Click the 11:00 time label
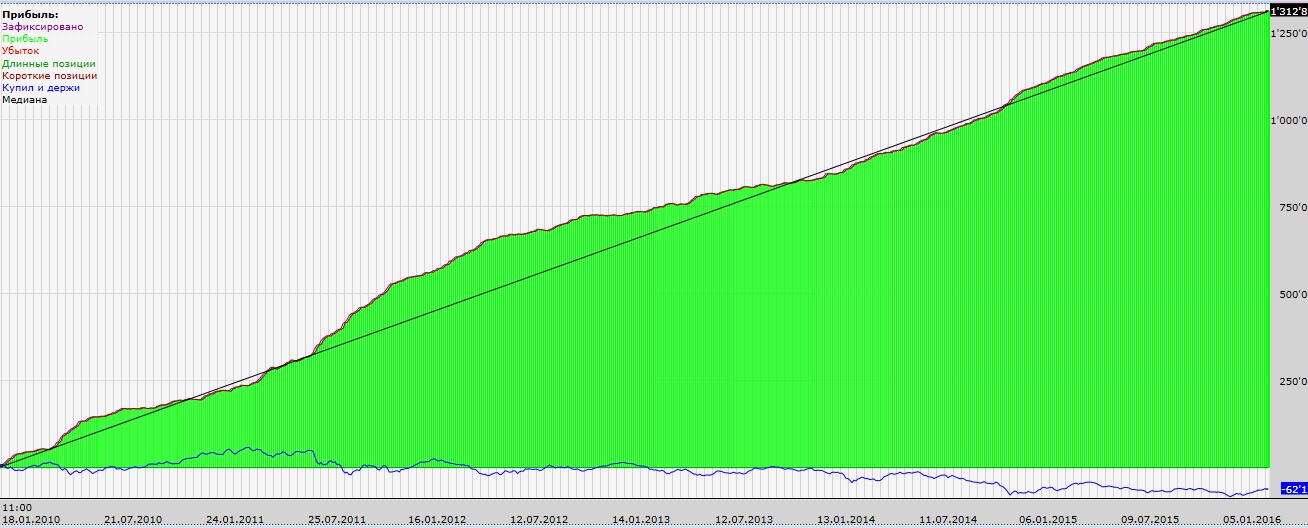 [x=16, y=508]
